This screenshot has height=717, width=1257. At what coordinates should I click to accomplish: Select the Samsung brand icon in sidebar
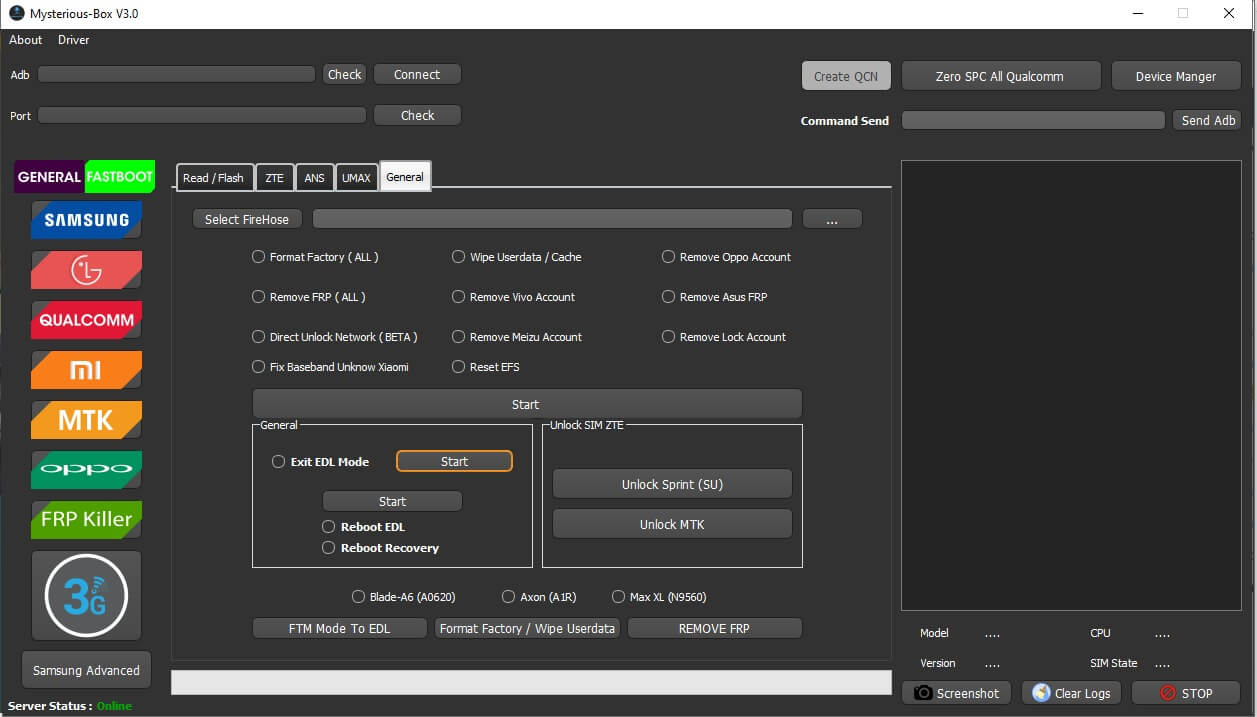[x=86, y=220]
